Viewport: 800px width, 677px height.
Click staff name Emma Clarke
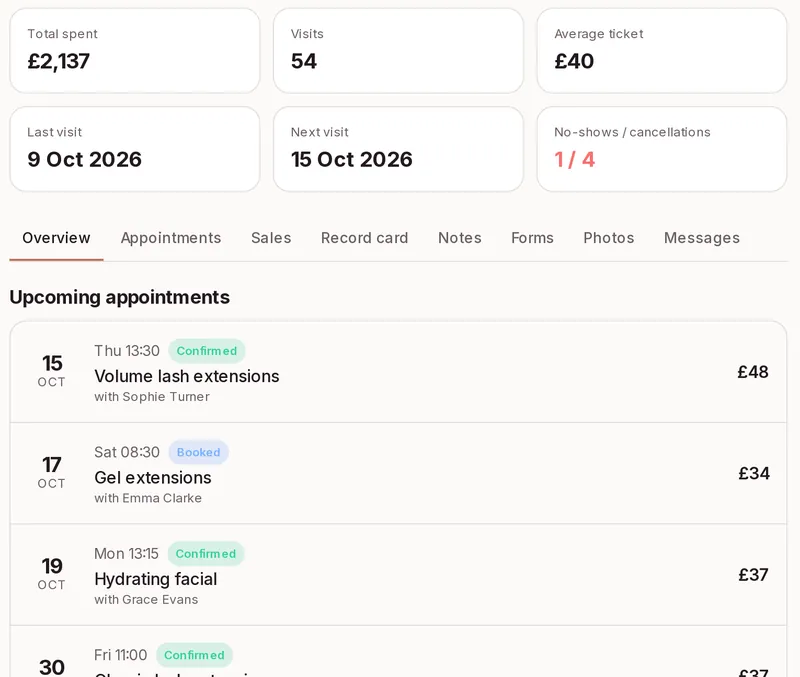(162, 498)
